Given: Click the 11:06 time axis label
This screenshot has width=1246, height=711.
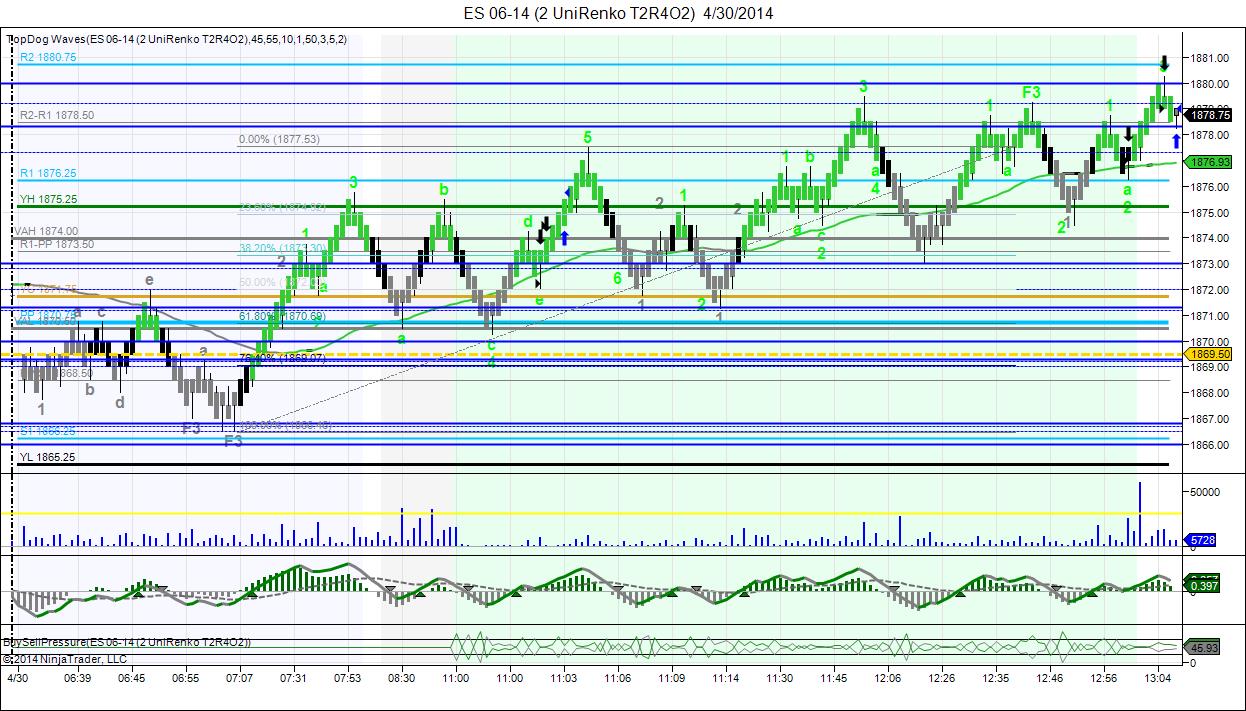Looking at the screenshot, I should point(618,678).
